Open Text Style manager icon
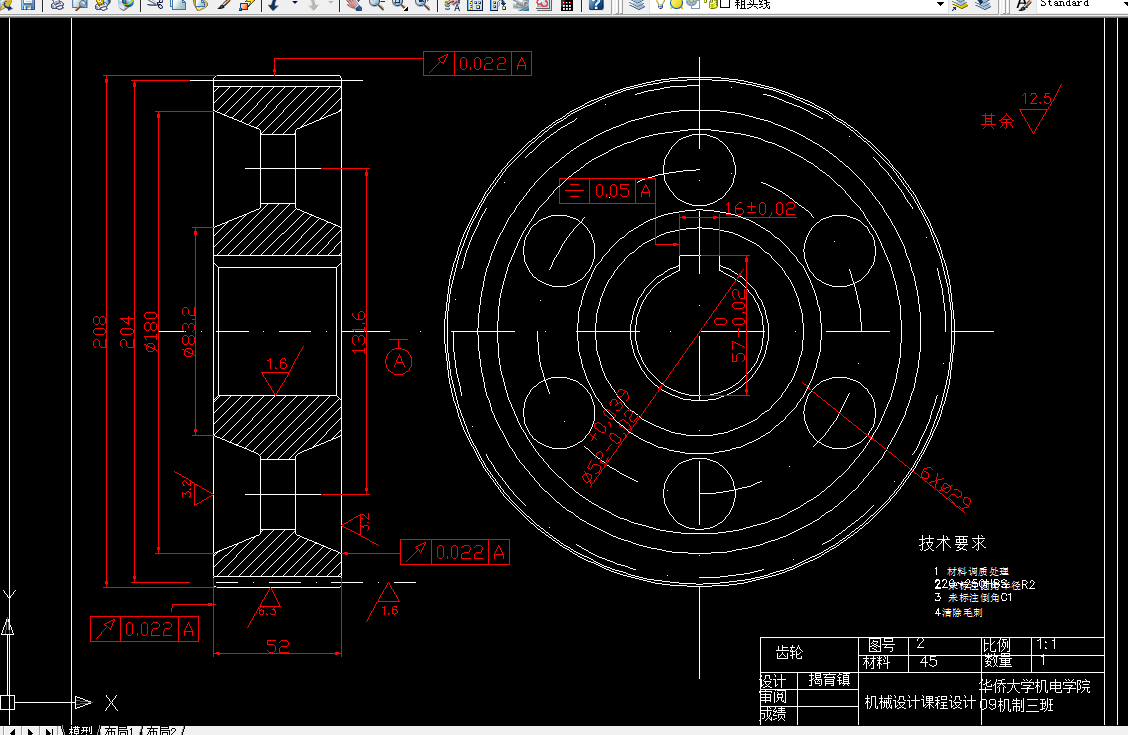This screenshot has height=735, width=1128. (x=1024, y=4)
